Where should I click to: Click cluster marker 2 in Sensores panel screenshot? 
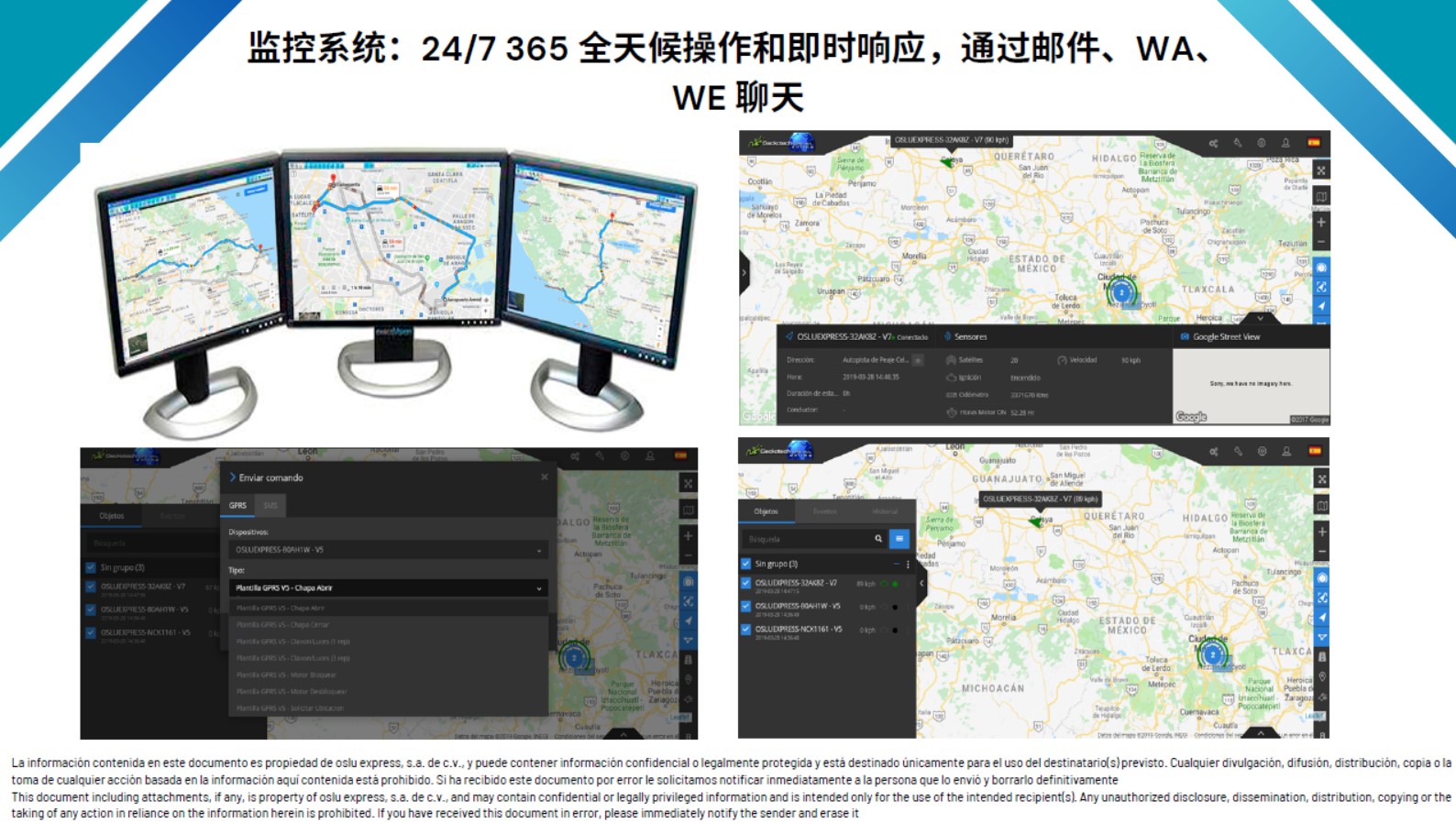point(1120,292)
